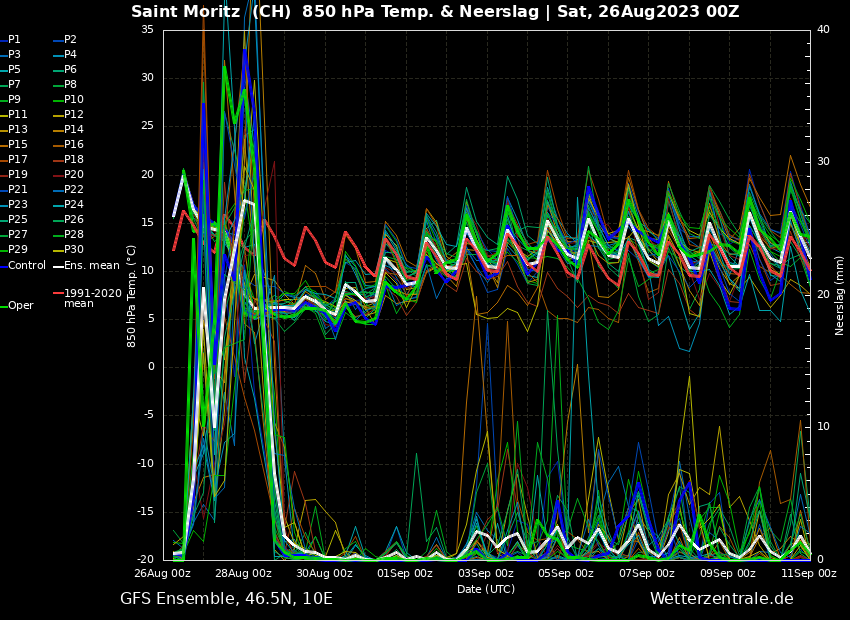The width and height of the screenshot is (850, 620).
Task: Click the Neerslag (mm) axis title
Action: pyautogui.click(x=840, y=295)
